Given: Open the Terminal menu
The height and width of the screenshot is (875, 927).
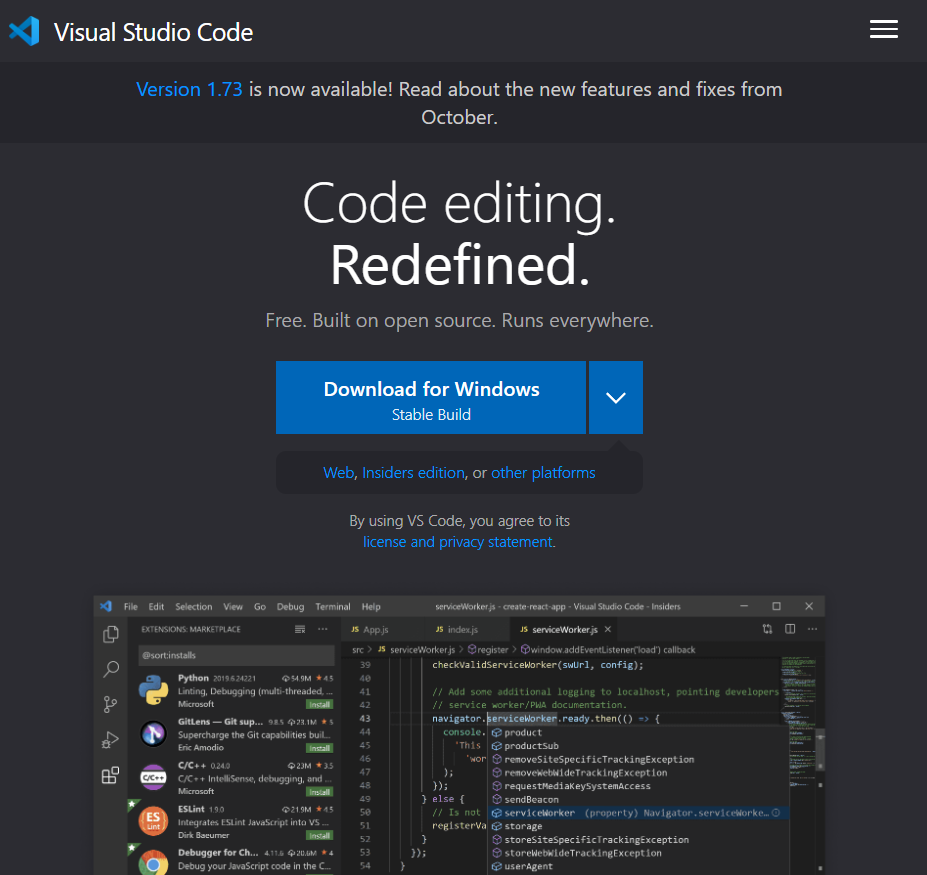Looking at the screenshot, I should (333, 607).
